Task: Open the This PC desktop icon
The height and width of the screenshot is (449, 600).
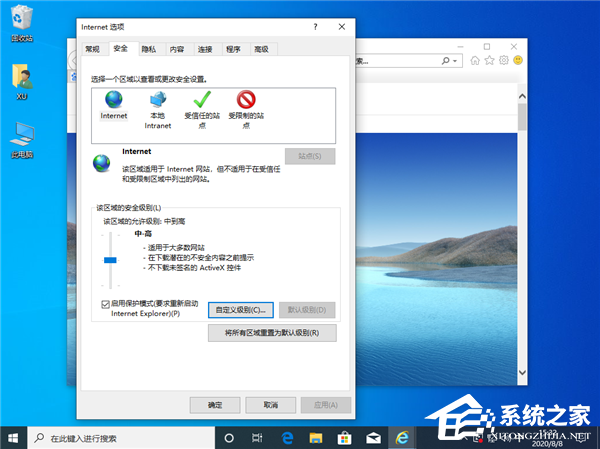Action: [x=22, y=140]
